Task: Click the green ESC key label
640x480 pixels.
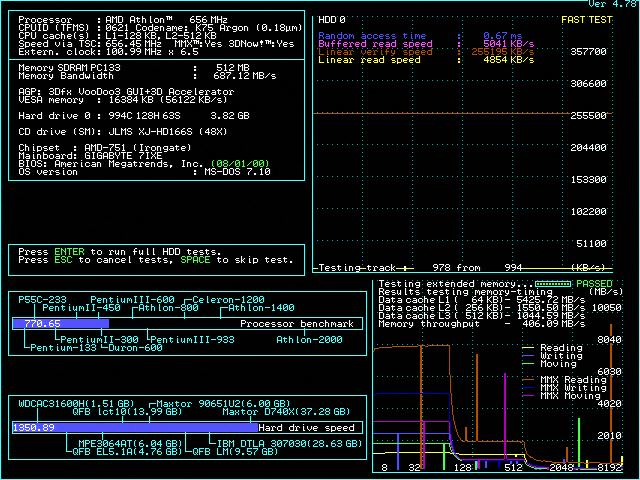Action: click(x=63, y=260)
